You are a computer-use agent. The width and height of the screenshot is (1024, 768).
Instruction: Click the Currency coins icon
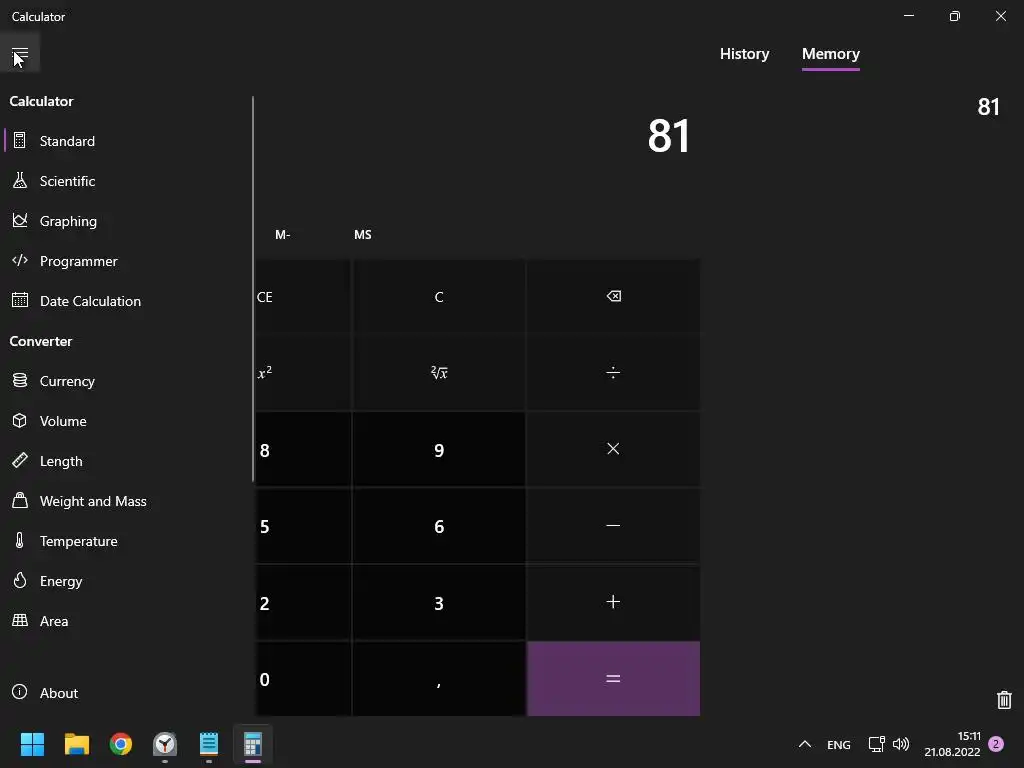tap(20, 380)
